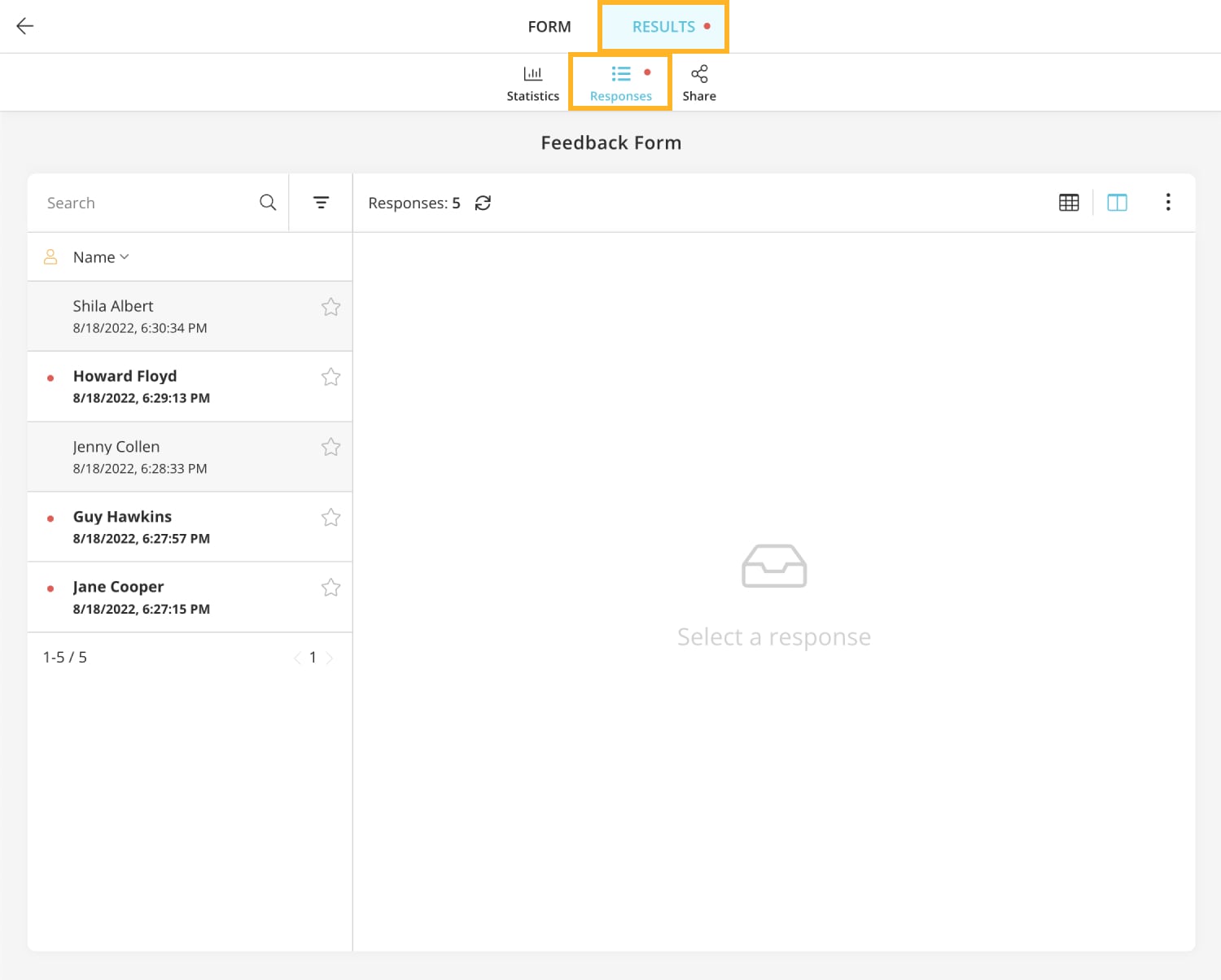1221x980 pixels.
Task: Open the more options menu
Action: point(1168,202)
